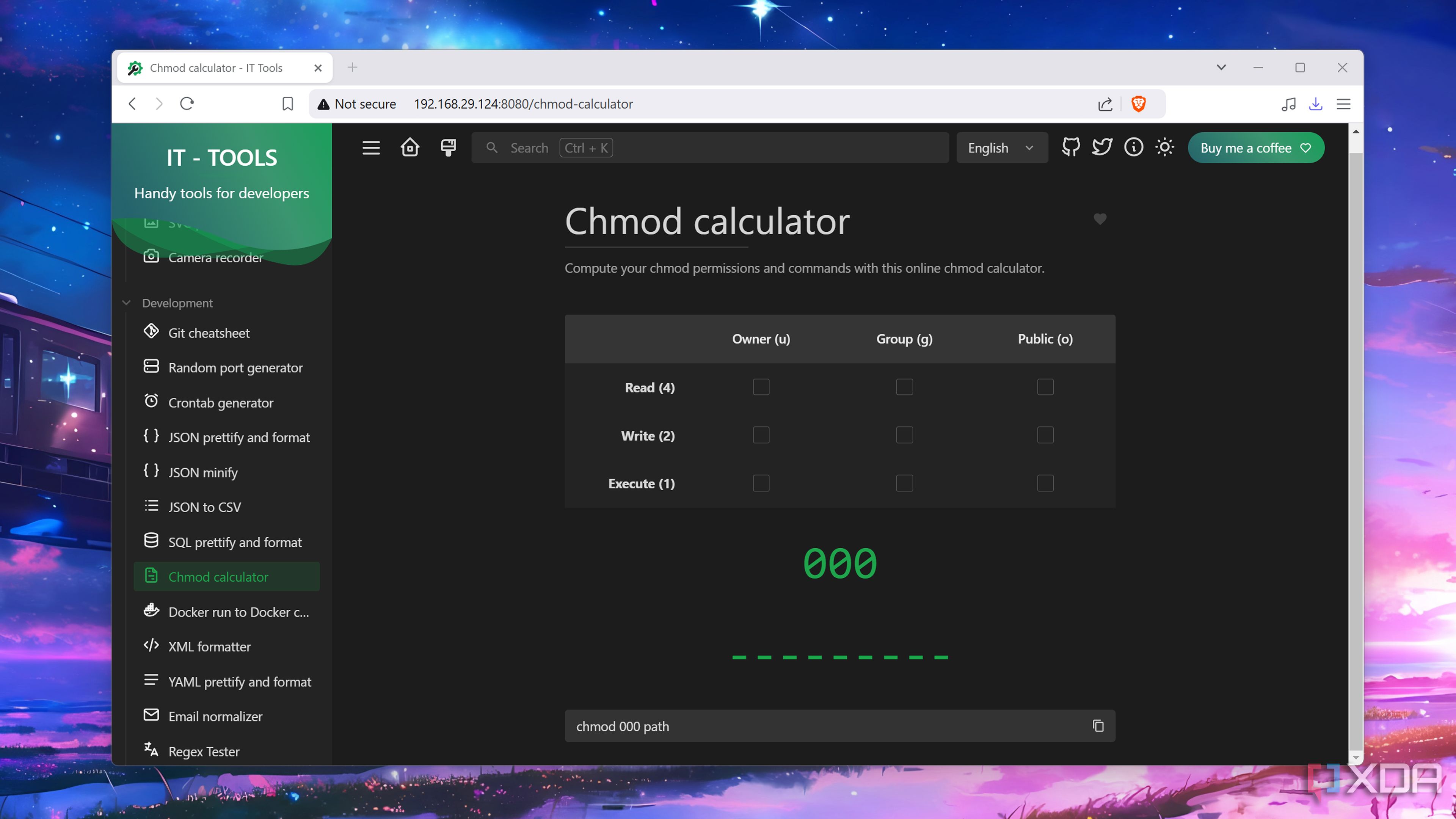The image size is (1456, 819).
Task: Select the Random port generator
Action: tap(235, 367)
